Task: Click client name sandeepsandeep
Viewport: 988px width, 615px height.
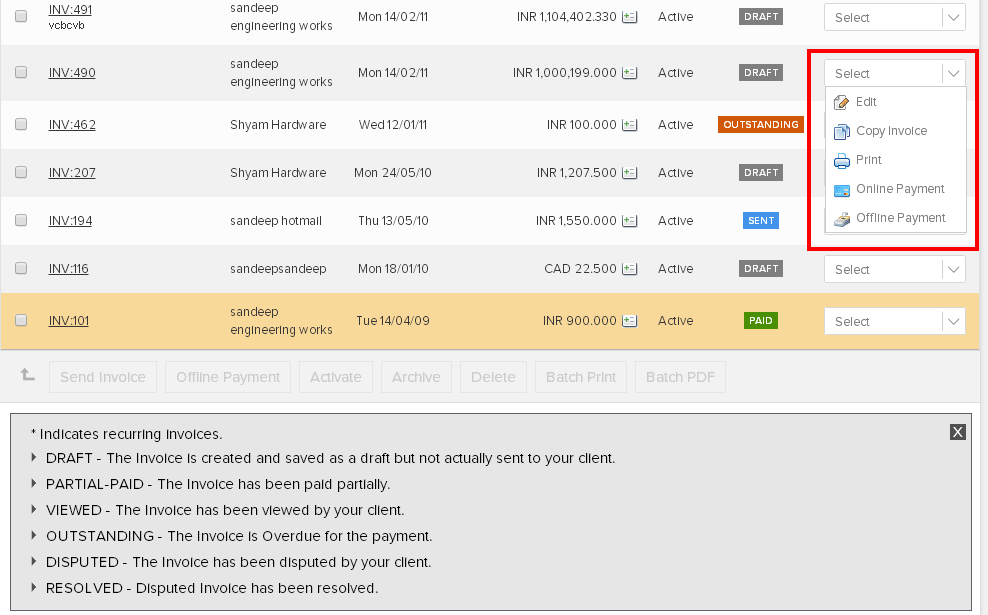Action: pyautogui.click(x=278, y=269)
